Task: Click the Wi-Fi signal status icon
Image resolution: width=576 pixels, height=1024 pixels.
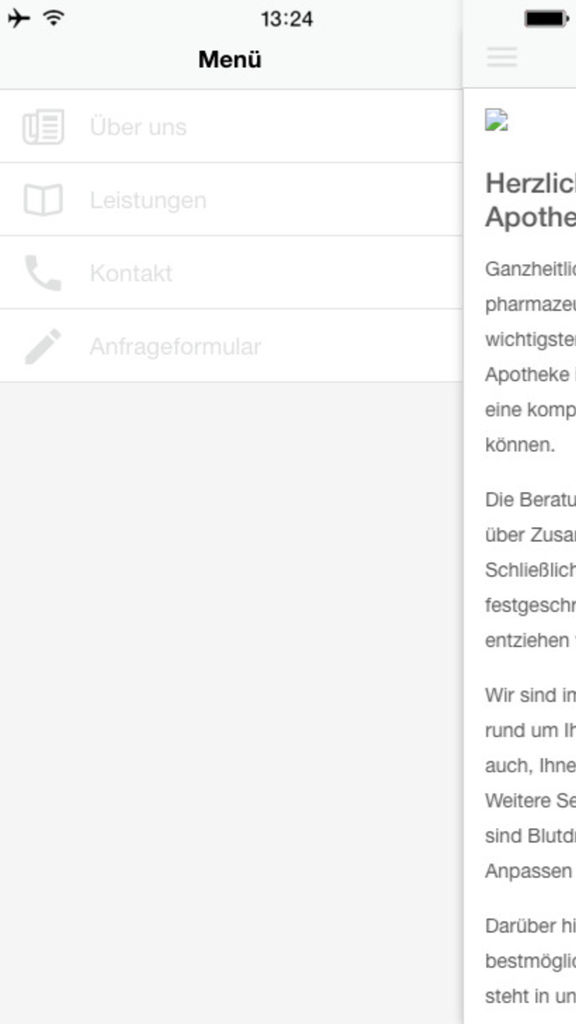Action: tap(53, 18)
